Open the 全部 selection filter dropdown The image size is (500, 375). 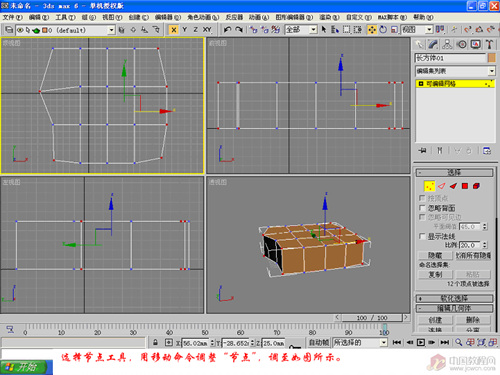[313, 30]
